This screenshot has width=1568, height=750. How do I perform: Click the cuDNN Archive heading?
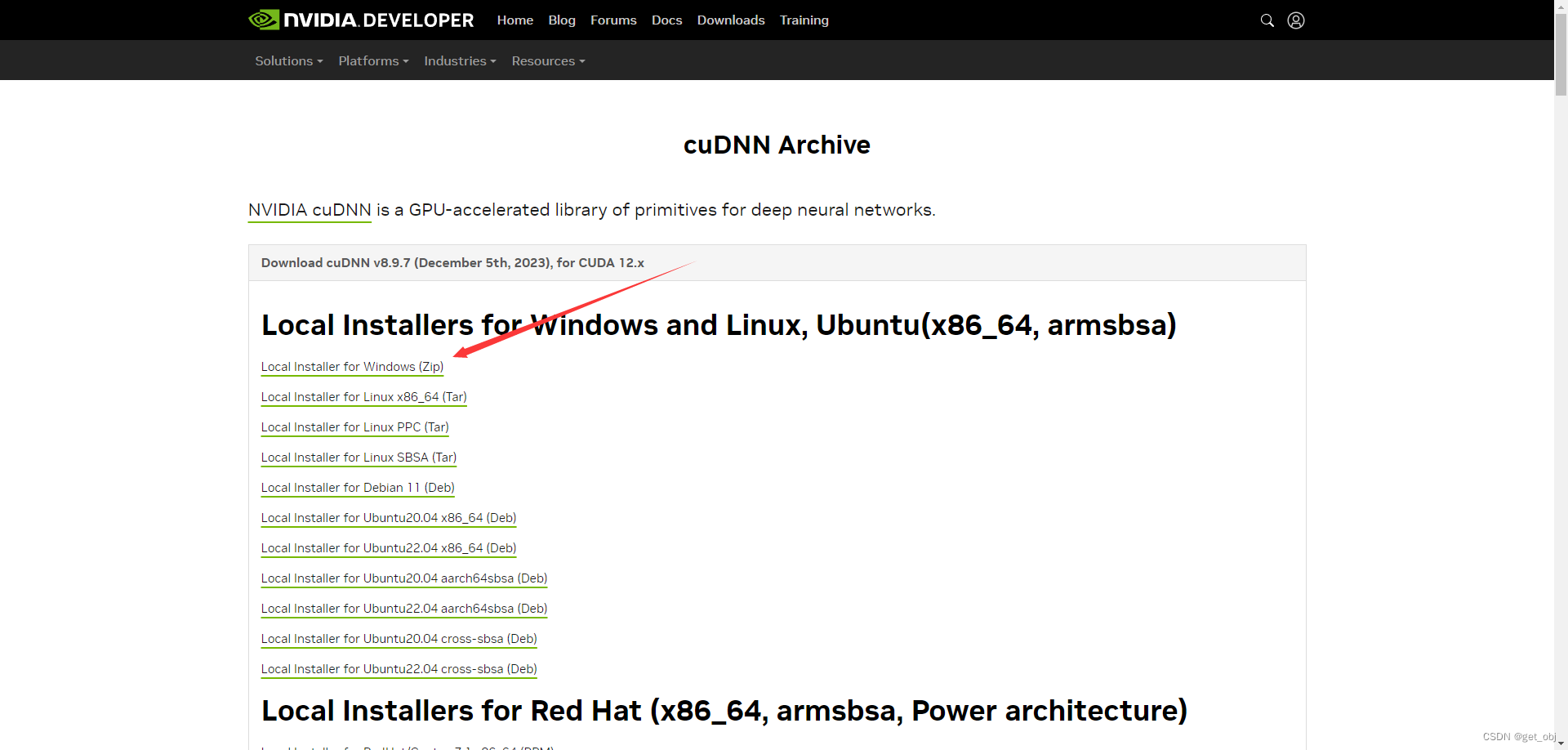tap(777, 145)
